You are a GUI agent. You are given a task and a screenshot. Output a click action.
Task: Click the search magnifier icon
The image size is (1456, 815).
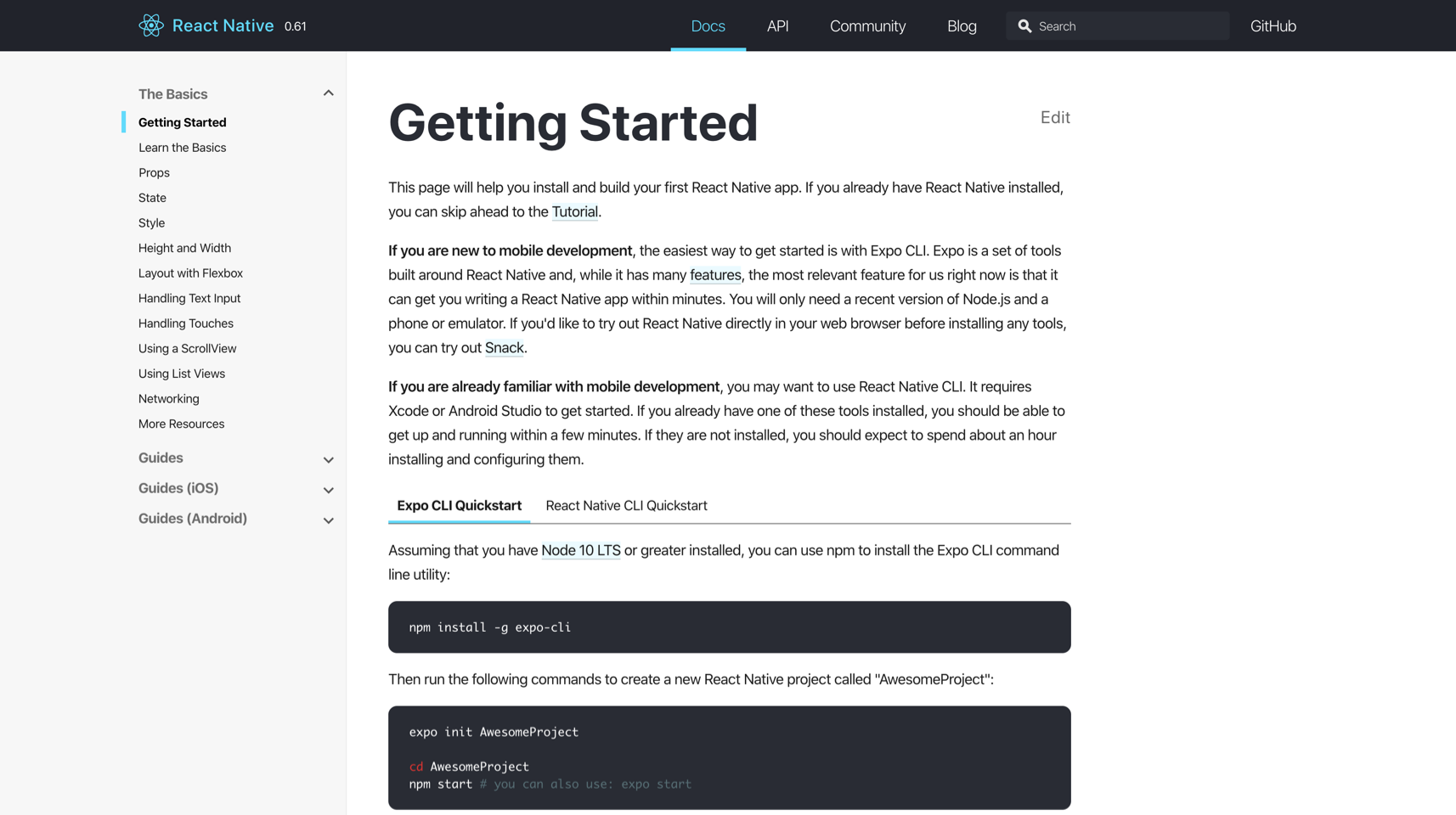(x=1024, y=26)
